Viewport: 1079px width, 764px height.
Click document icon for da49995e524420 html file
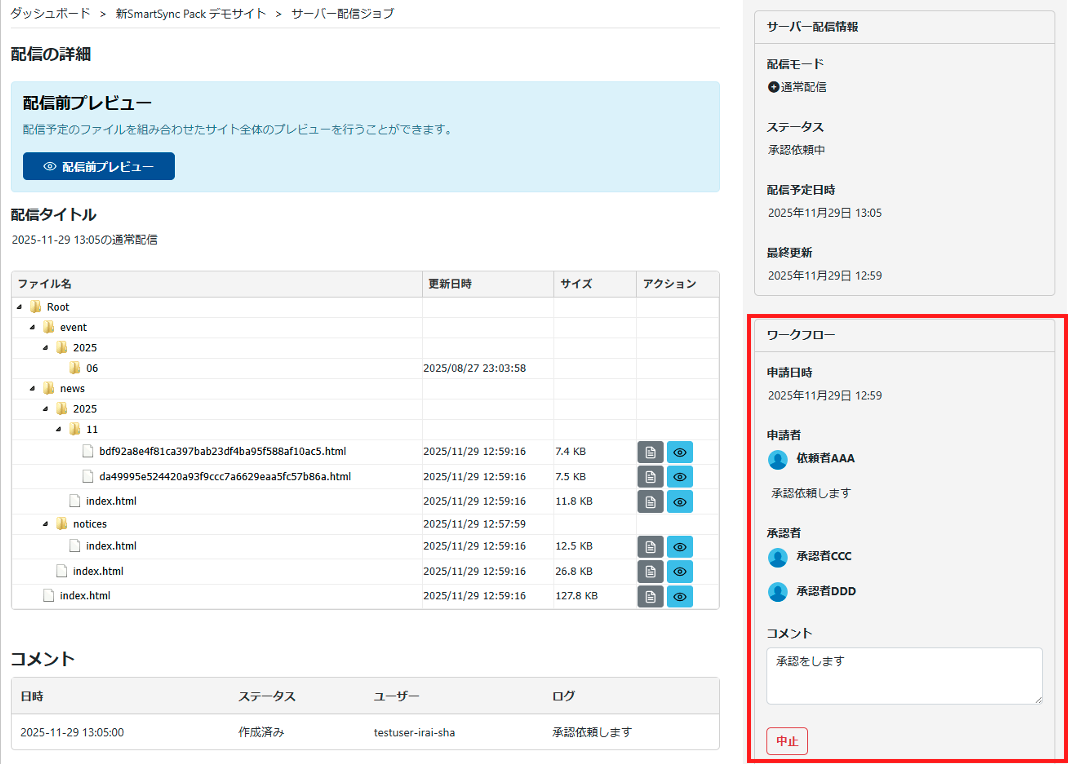pos(650,477)
